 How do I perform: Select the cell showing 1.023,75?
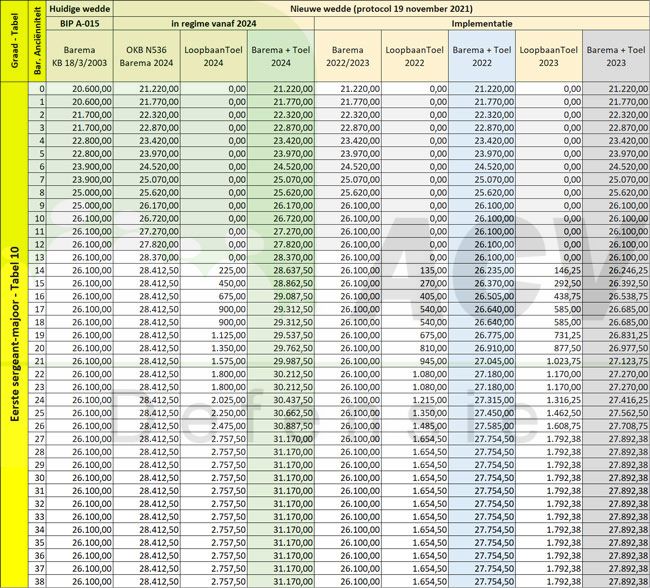pos(549,361)
